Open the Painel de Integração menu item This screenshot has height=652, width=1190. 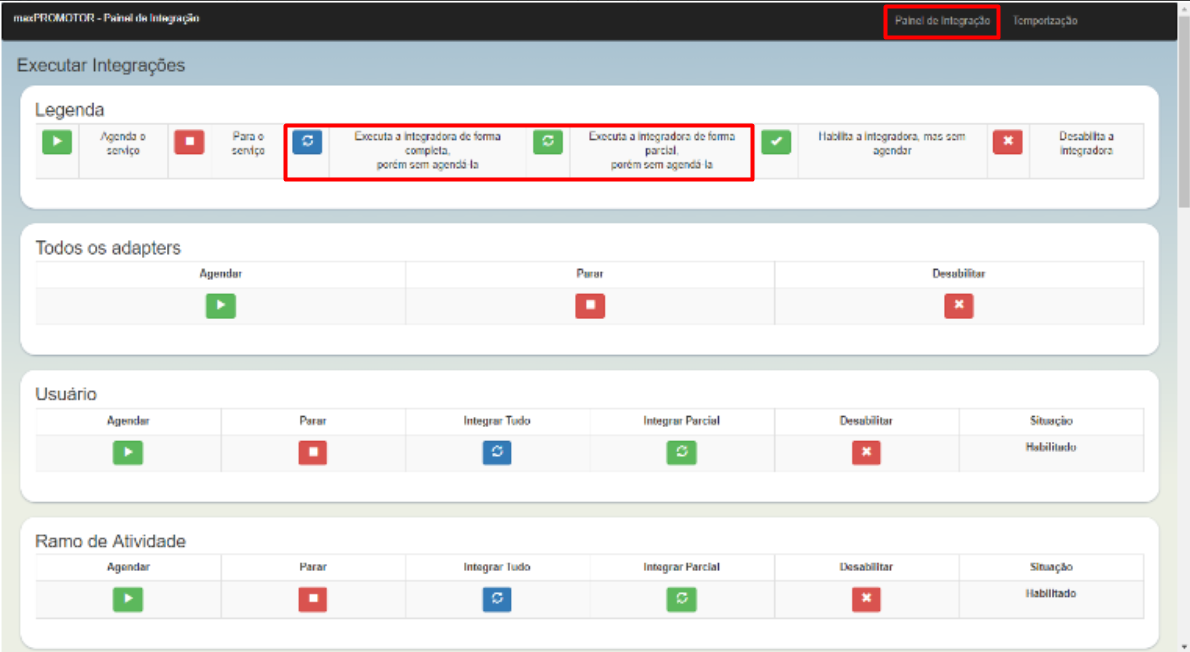tap(942, 21)
